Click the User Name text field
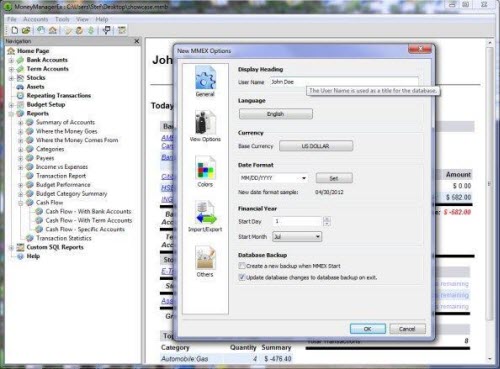 tap(344, 82)
